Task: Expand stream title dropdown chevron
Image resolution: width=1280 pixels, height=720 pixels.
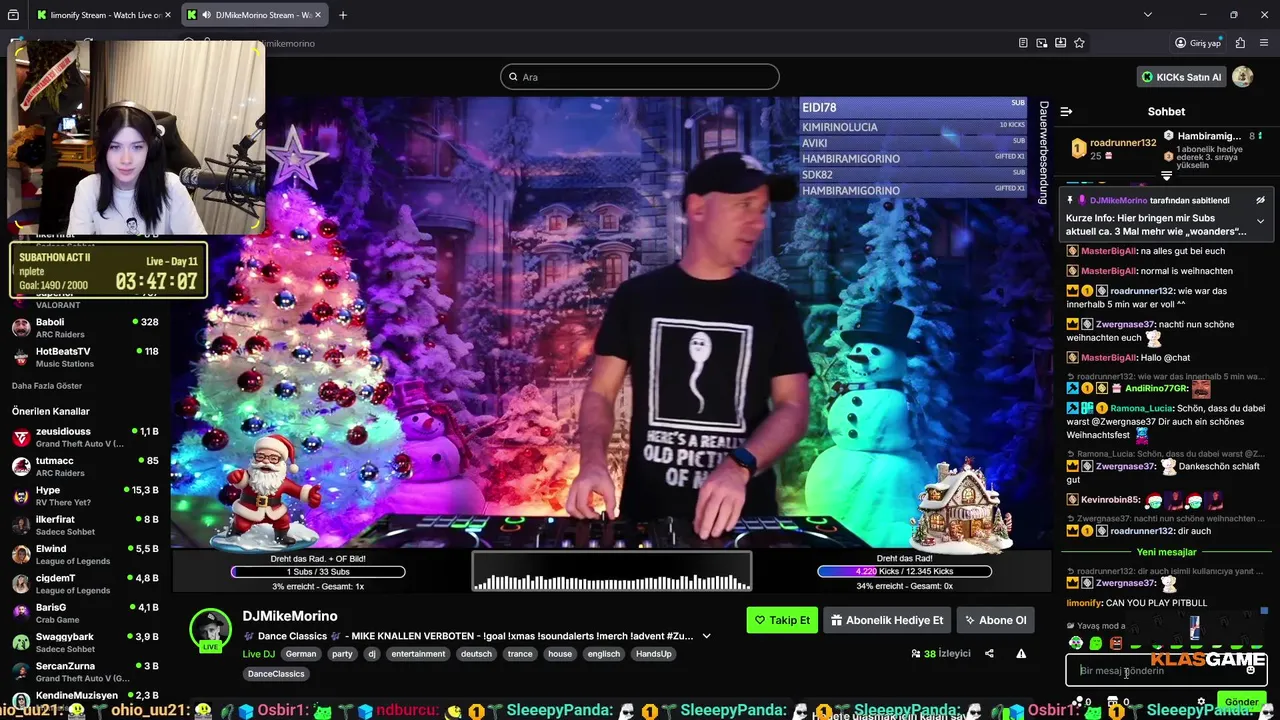Action: click(x=706, y=636)
